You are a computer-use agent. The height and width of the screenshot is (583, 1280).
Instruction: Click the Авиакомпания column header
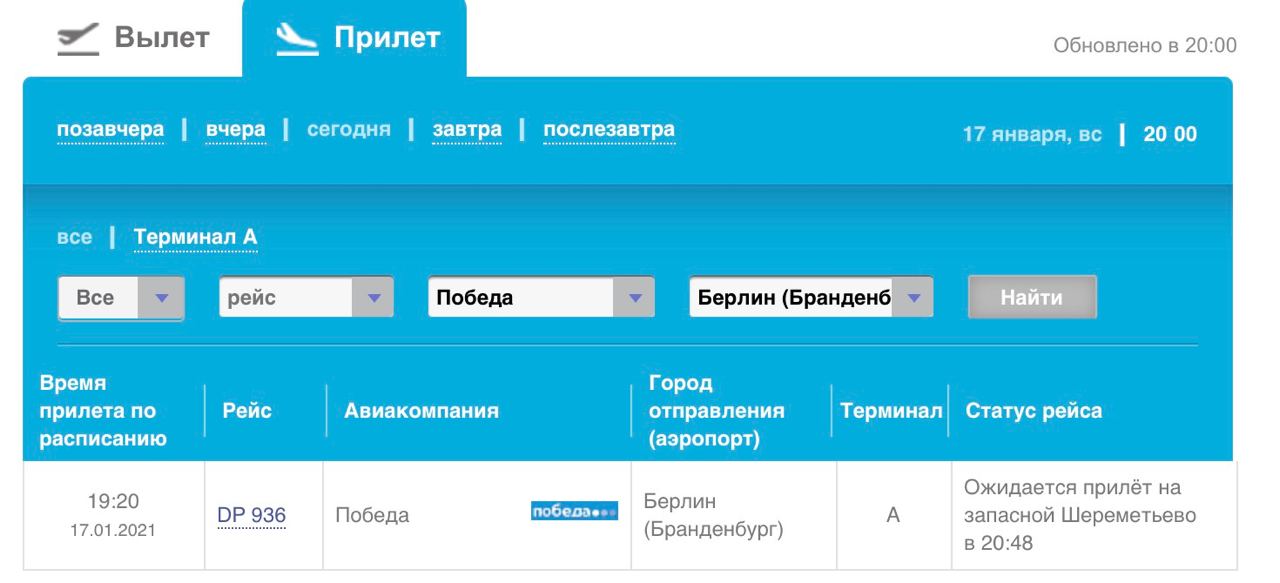[x=421, y=411]
